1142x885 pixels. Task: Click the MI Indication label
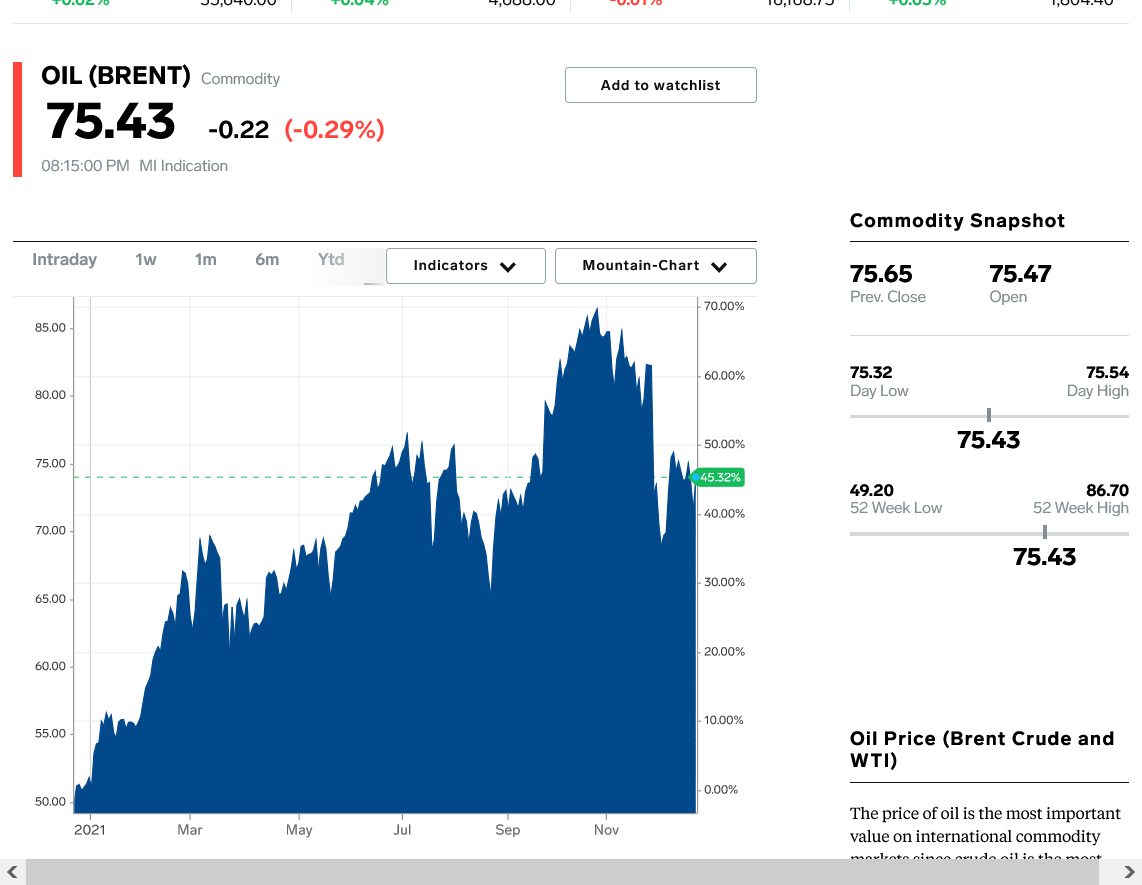[x=184, y=166]
